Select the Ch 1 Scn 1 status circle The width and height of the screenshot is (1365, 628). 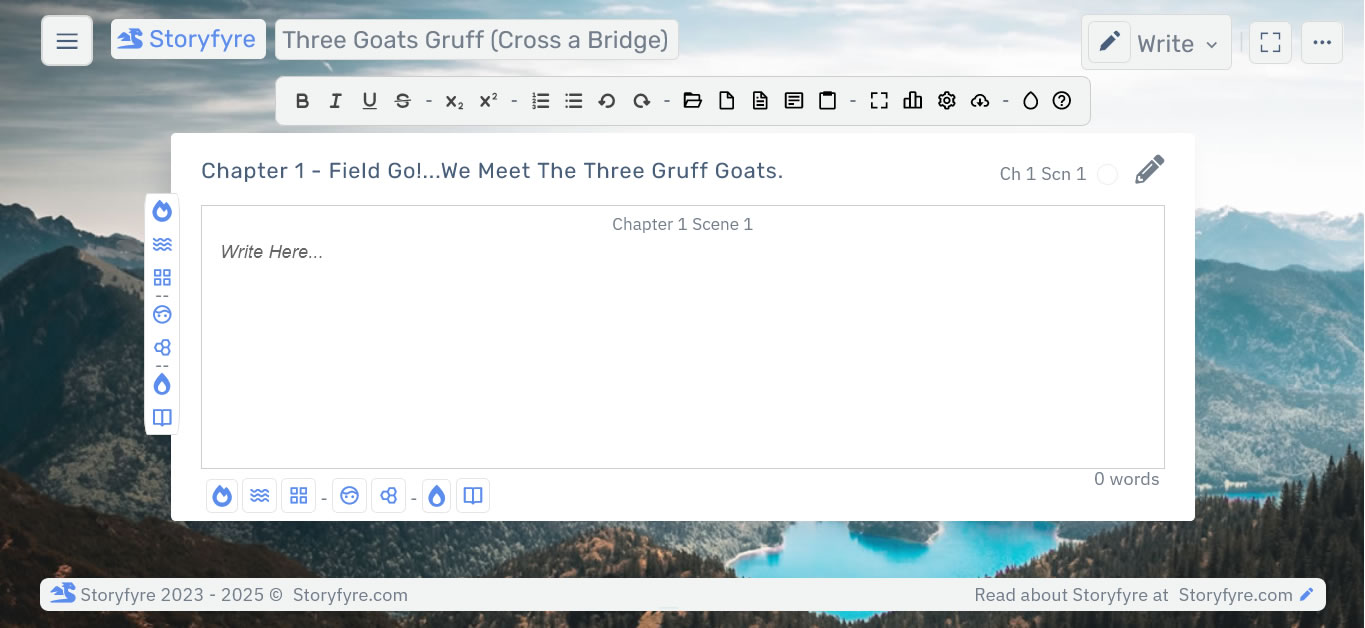[x=1108, y=174]
